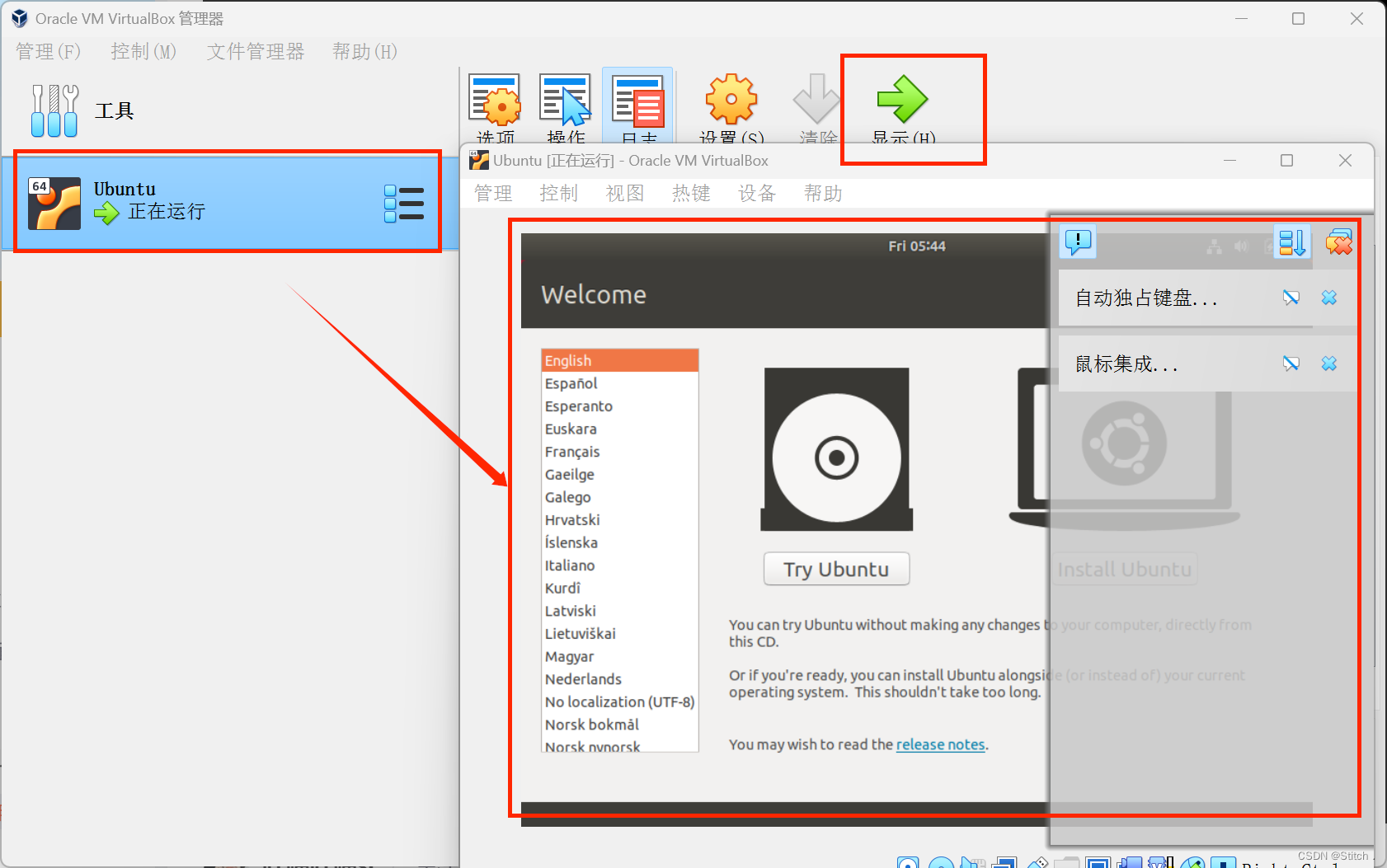Image resolution: width=1387 pixels, height=868 pixels.
Task: Open 文件管理器 menu in Manager window
Action: [256, 52]
